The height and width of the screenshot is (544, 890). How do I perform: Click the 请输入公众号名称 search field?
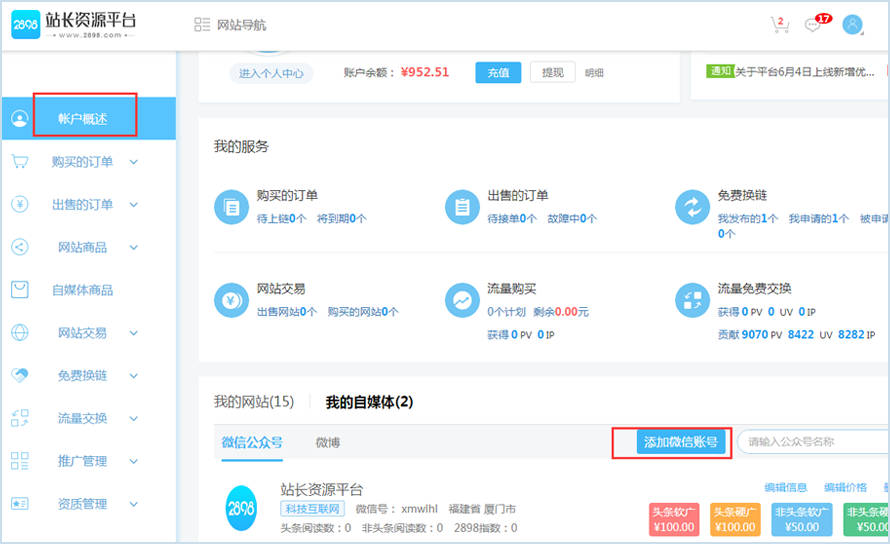[810, 442]
